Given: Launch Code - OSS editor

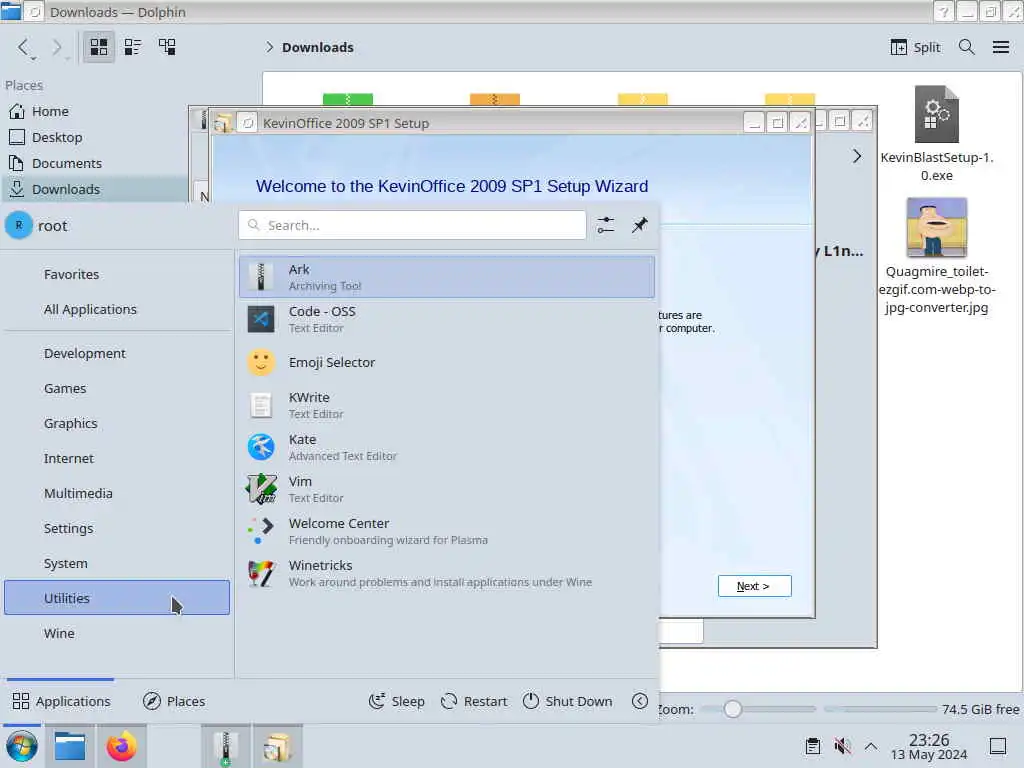Looking at the screenshot, I should tap(447, 319).
